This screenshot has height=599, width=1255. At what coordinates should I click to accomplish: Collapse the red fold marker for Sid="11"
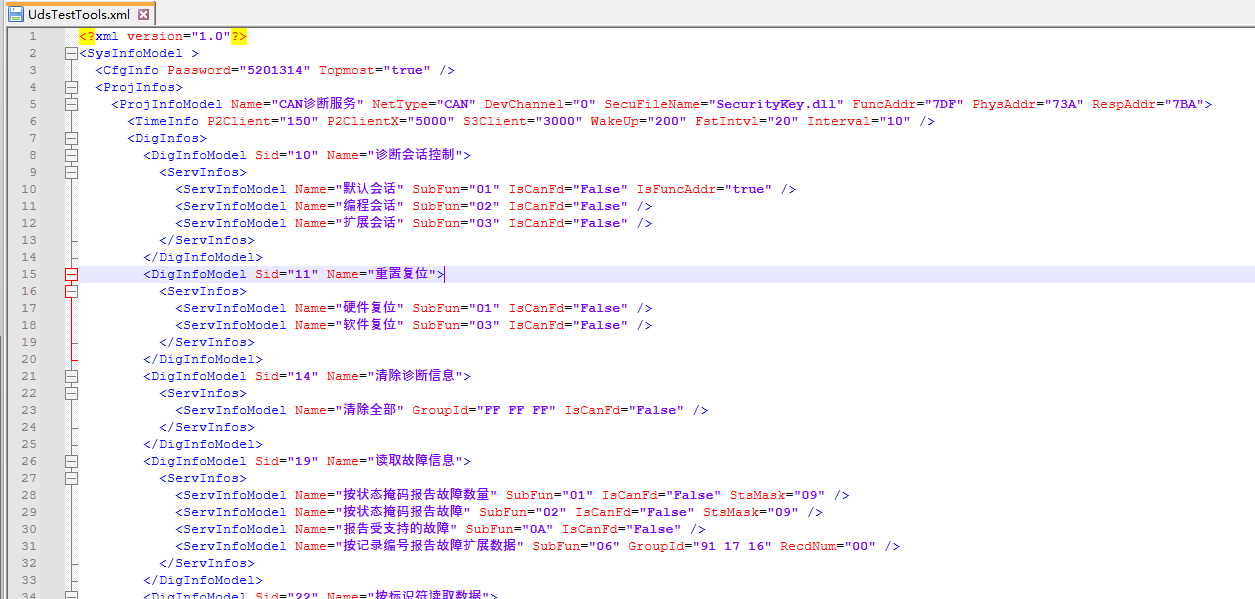71,274
